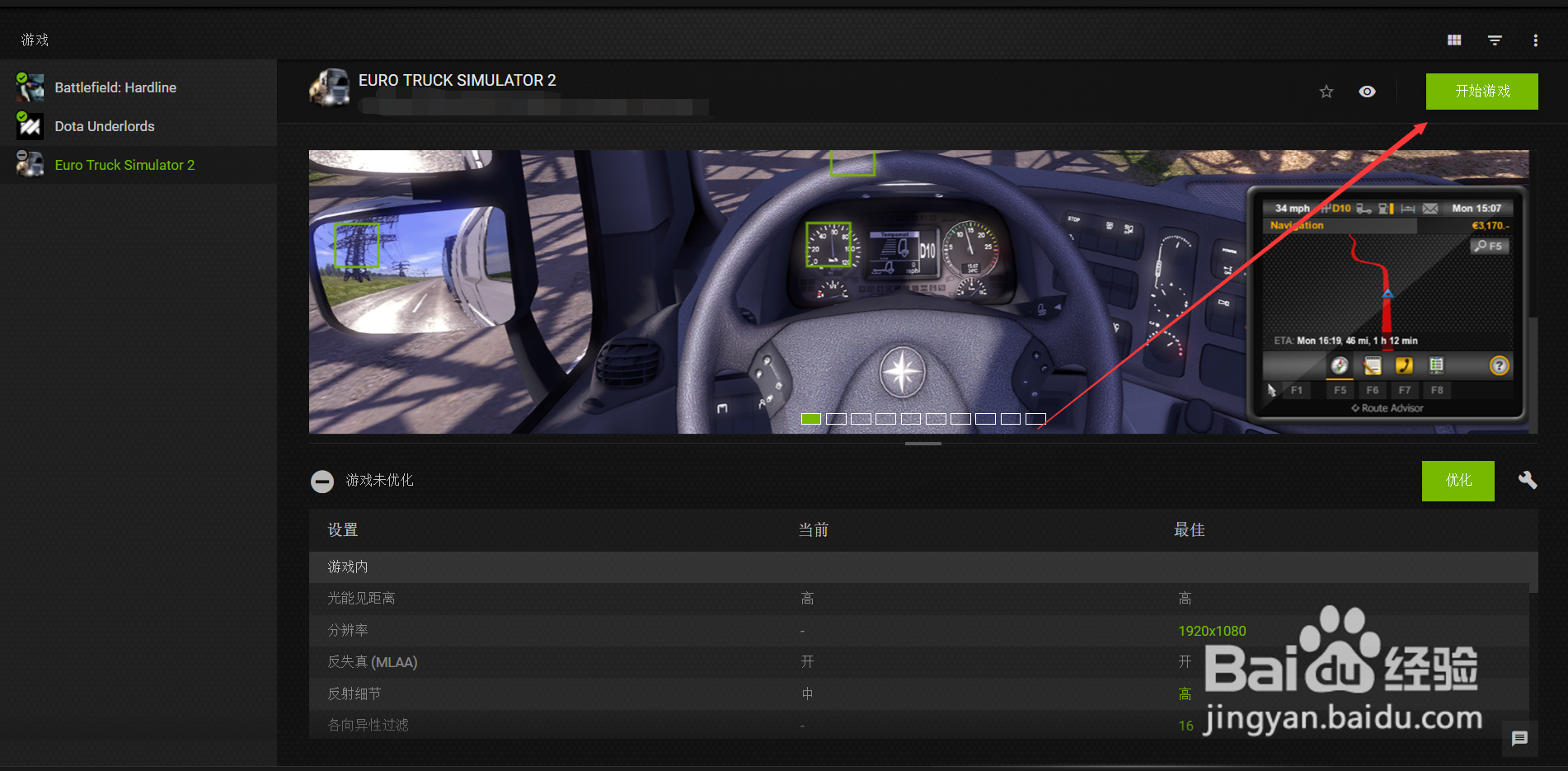Open the feedback chat icon
The image size is (1568, 771).
[1519, 738]
